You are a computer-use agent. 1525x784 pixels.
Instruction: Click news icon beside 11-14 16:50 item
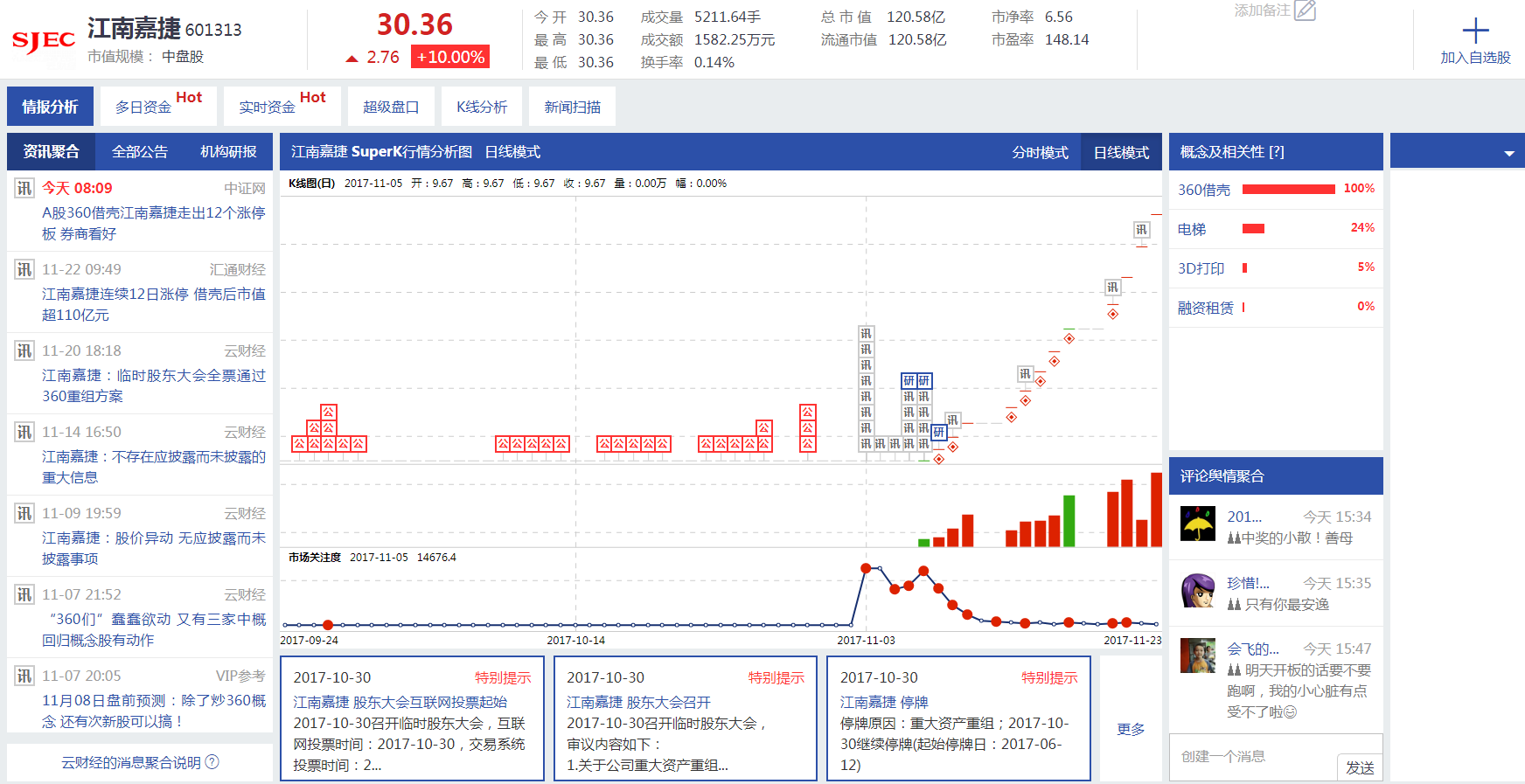pos(24,432)
